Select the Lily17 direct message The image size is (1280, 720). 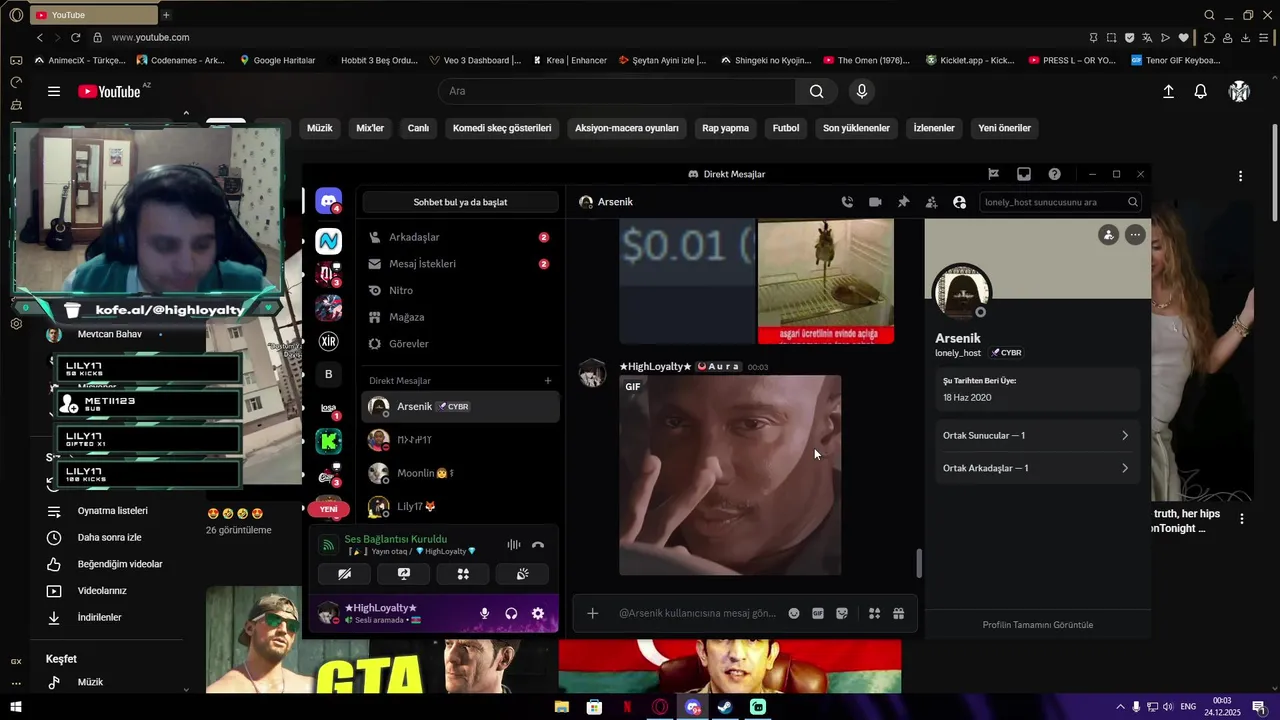[x=460, y=506]
